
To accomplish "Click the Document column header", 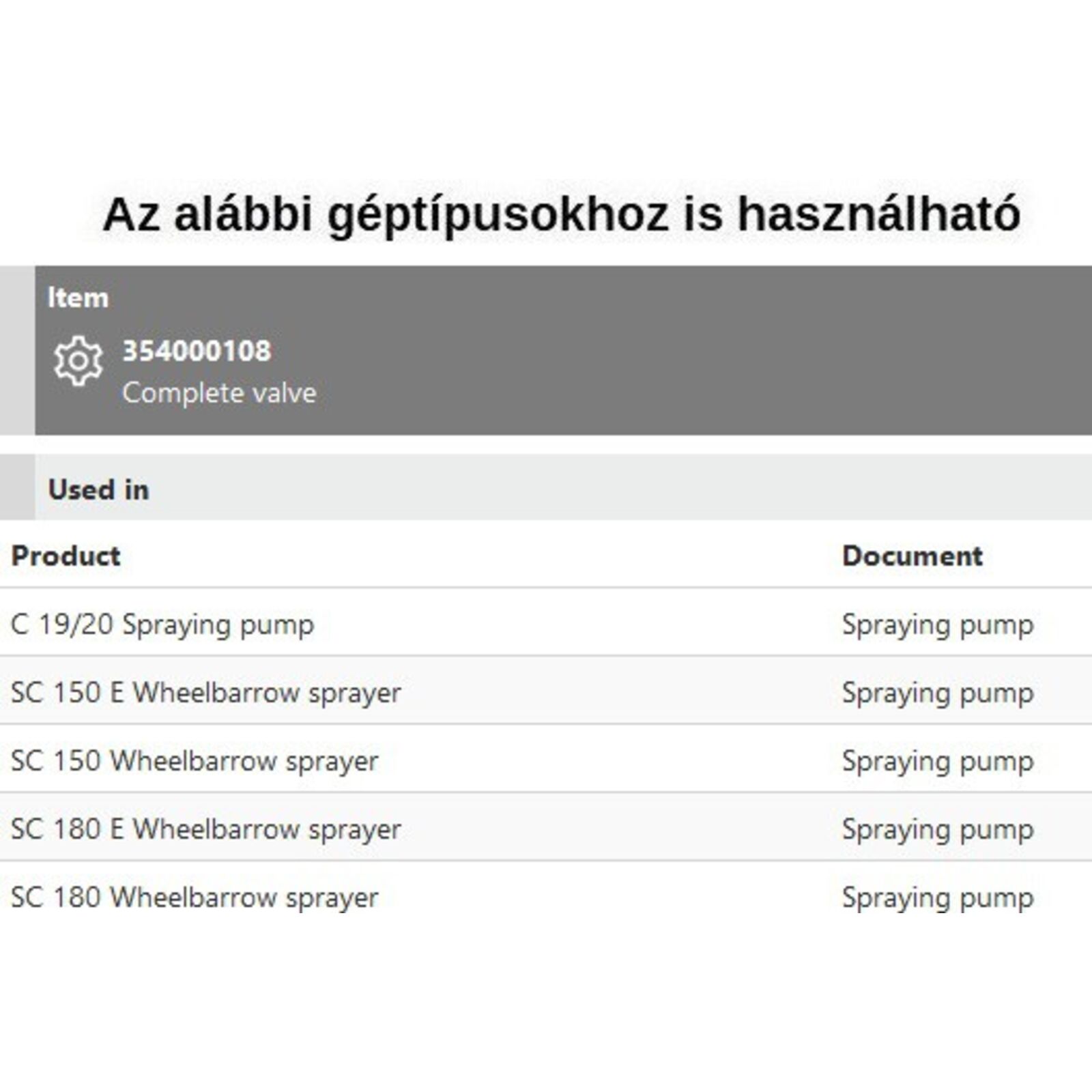I will [912, 556].
